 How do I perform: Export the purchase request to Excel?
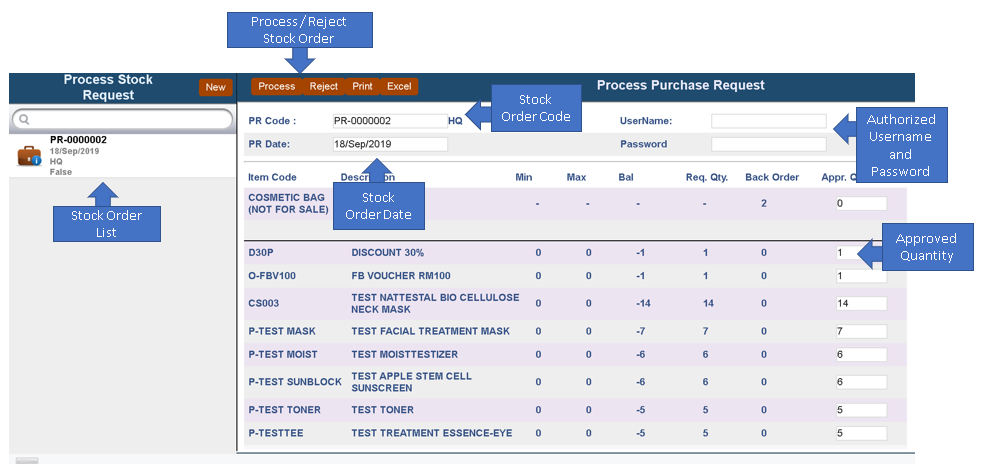[399, 87]
